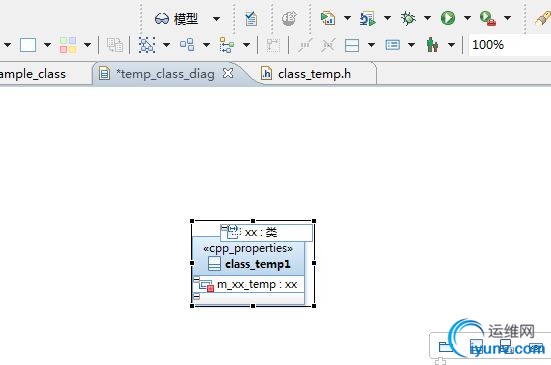Click the «cpp_properties» stereotype label
The height and width of the screenshot is (365, 551).
tap(248, 249)
